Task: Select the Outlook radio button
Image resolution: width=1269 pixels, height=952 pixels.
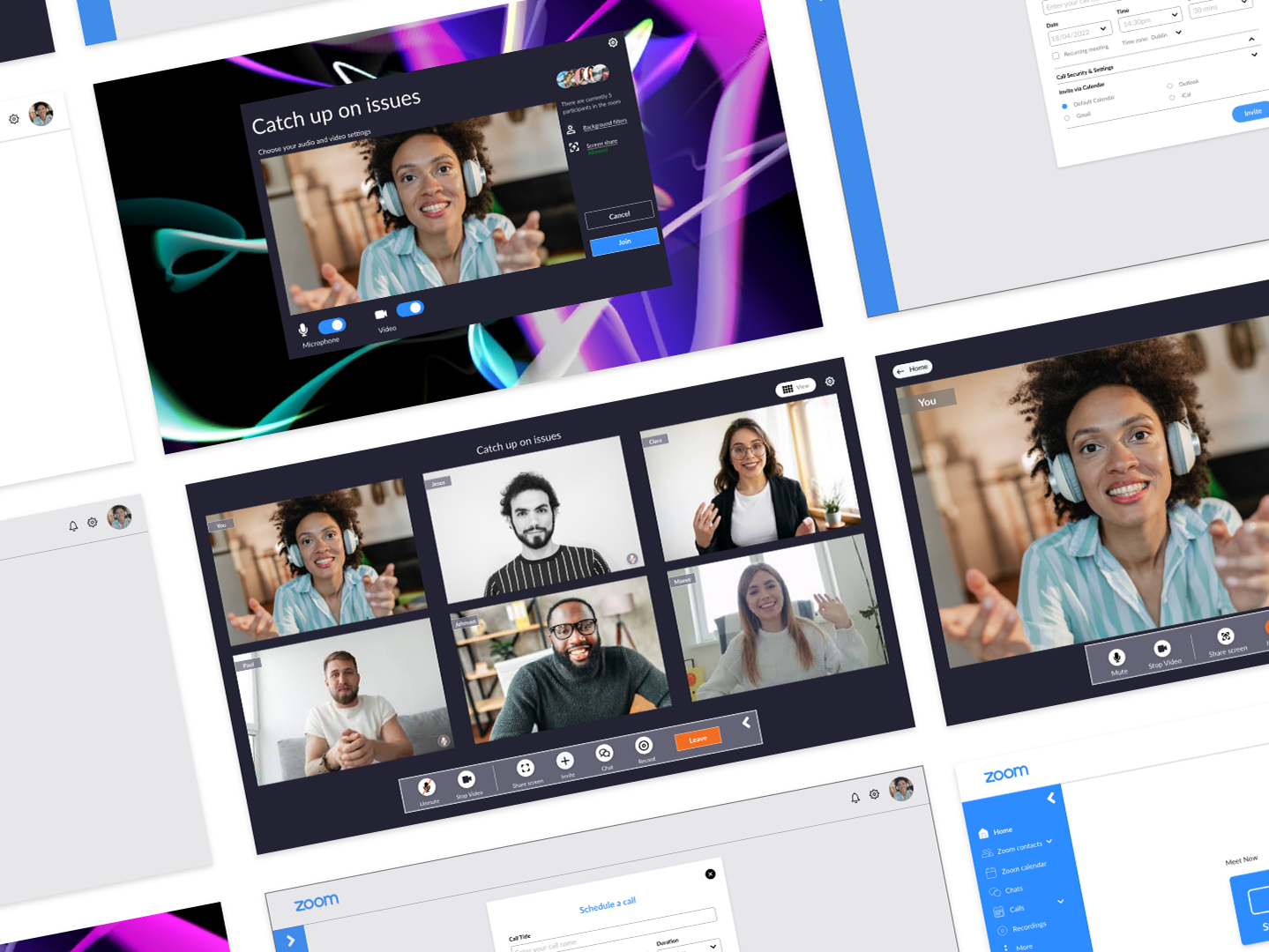Action: (1170, 86)
